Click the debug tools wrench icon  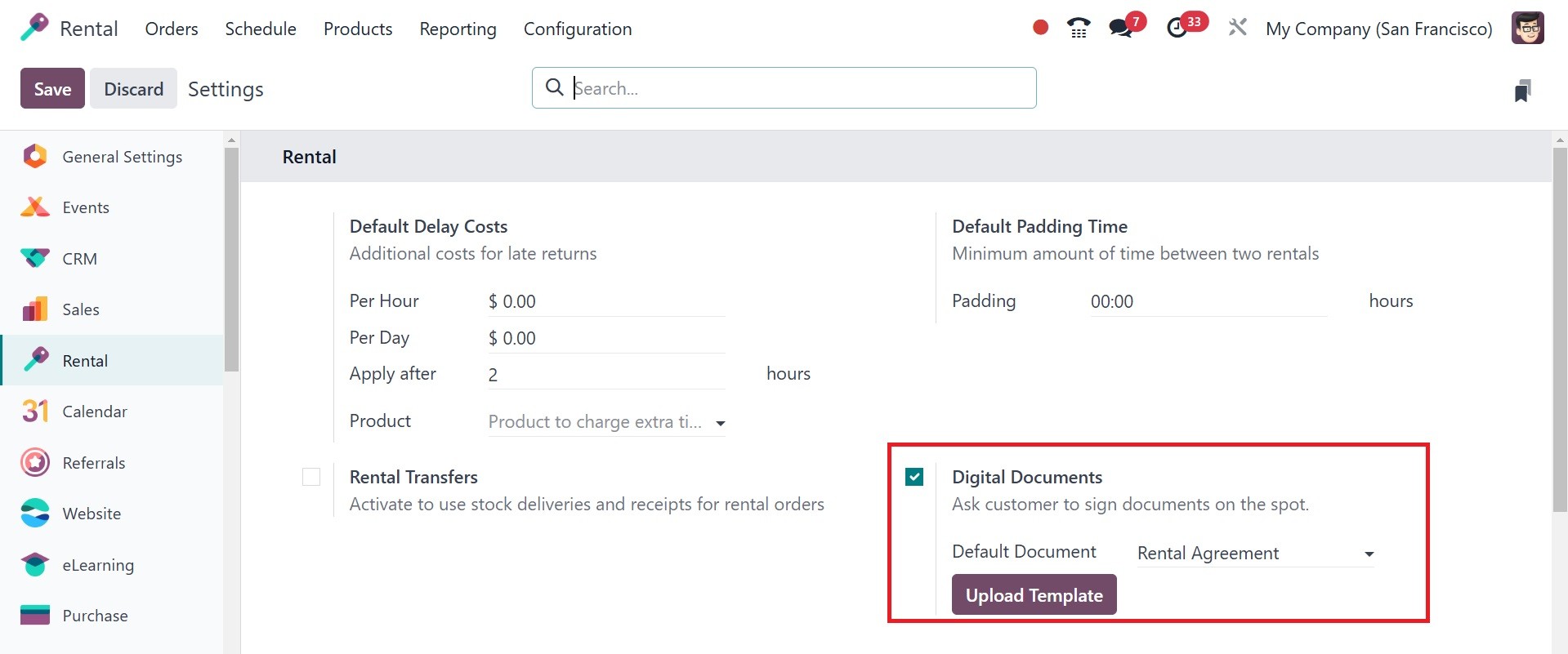(x=1237, y=28)
